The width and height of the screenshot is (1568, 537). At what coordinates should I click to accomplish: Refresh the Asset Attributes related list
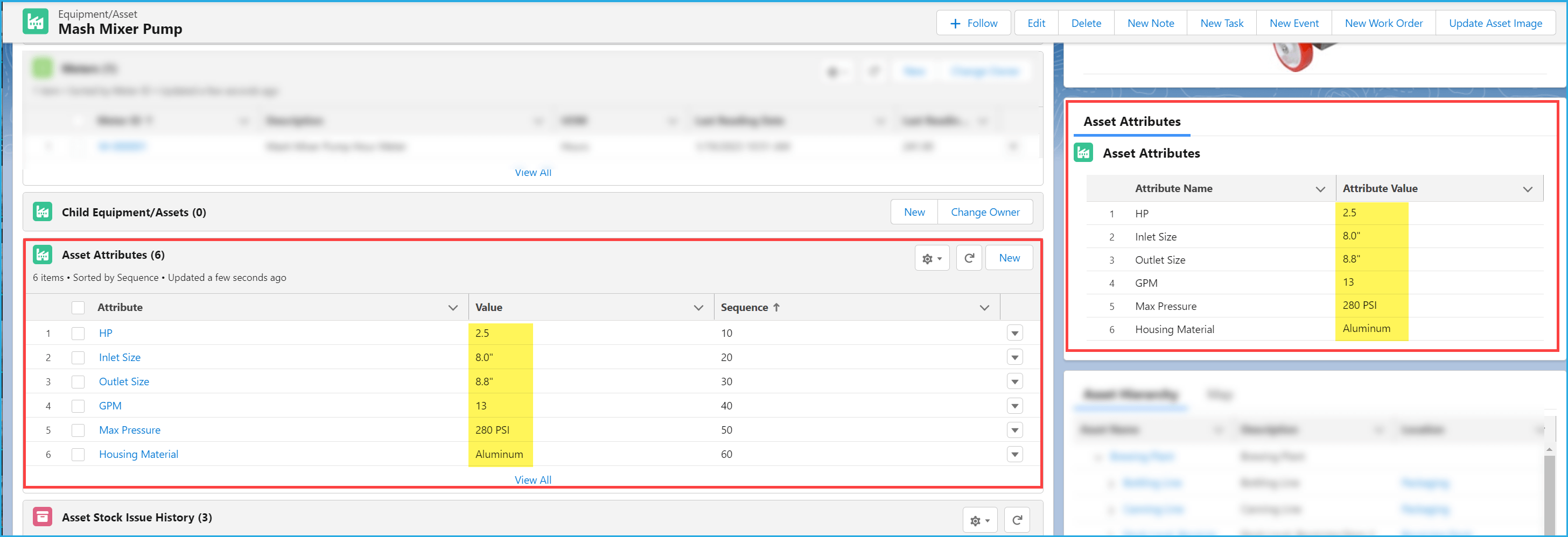click(x=969, y=257)
